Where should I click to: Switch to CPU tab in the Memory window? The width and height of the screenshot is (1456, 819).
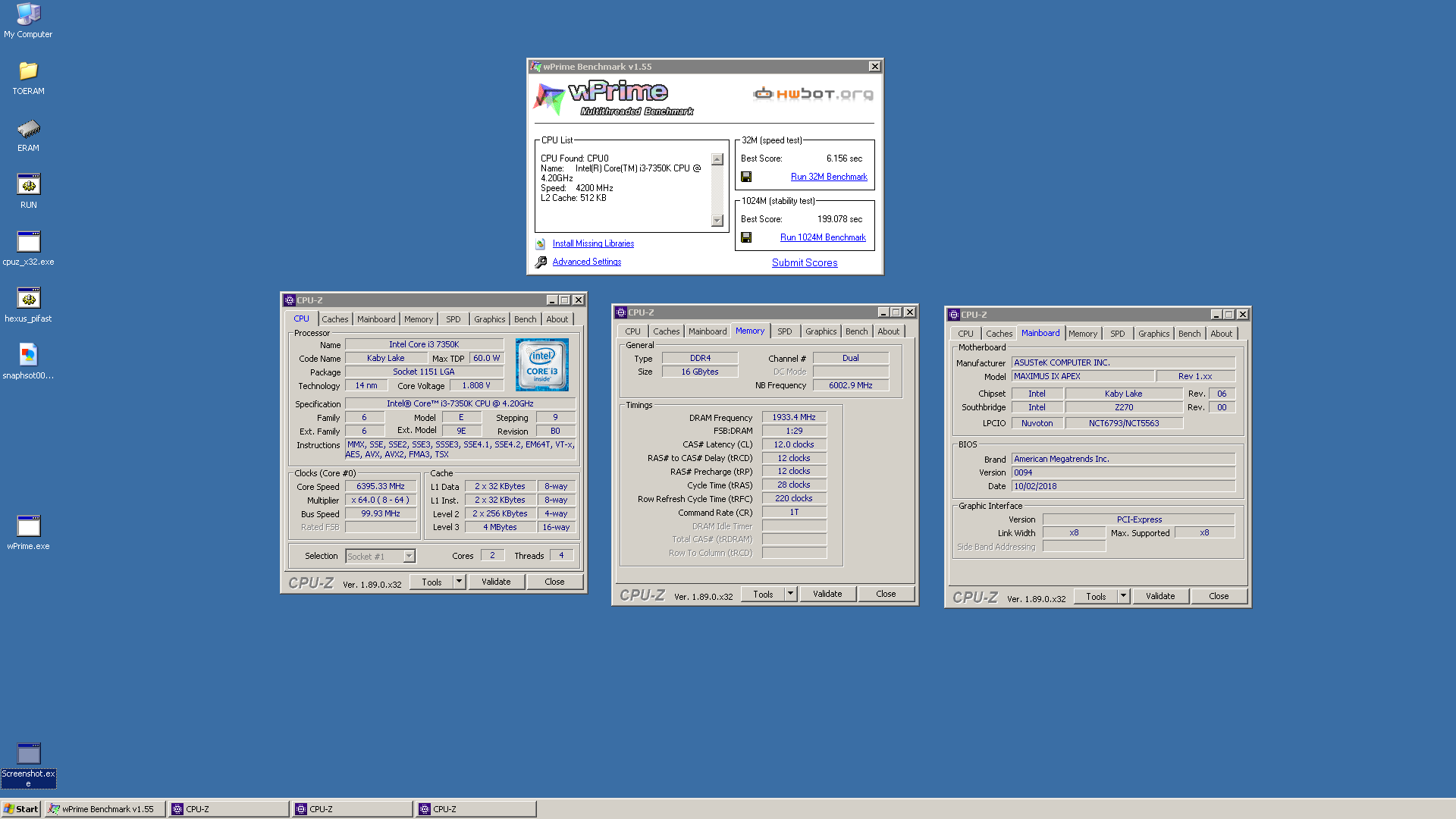632,331
